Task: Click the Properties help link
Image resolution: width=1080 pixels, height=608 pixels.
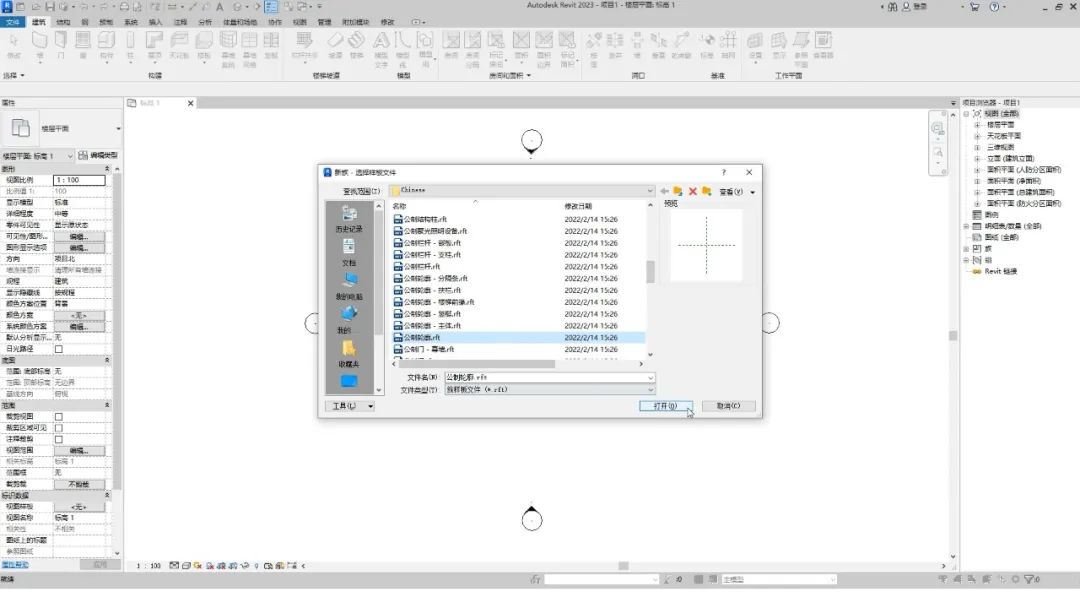Action: (x=15, y=565)
